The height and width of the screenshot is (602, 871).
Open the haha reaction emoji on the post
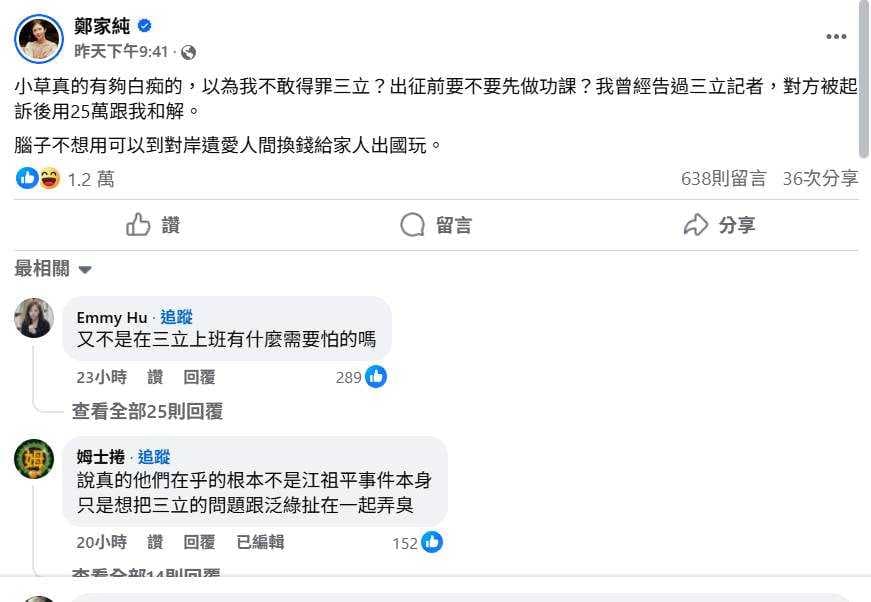coord(49,178)
